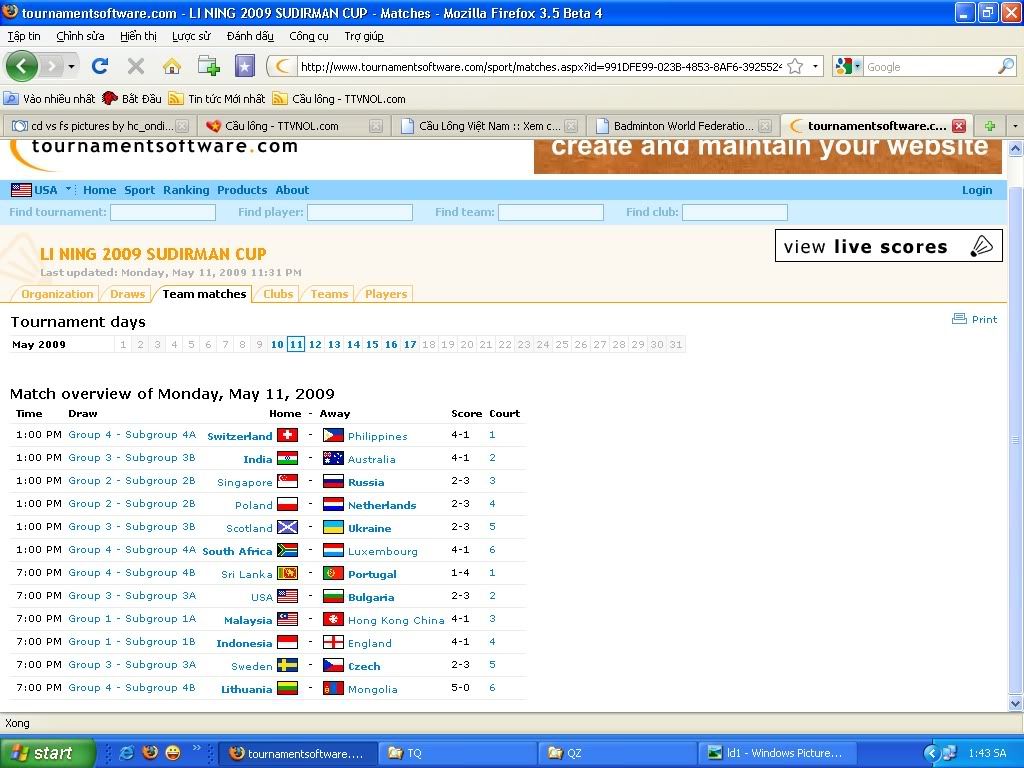Click the Ukraine flag icon
The image size is (1024, 768).
pyautogui.click(x=333, y=527)
